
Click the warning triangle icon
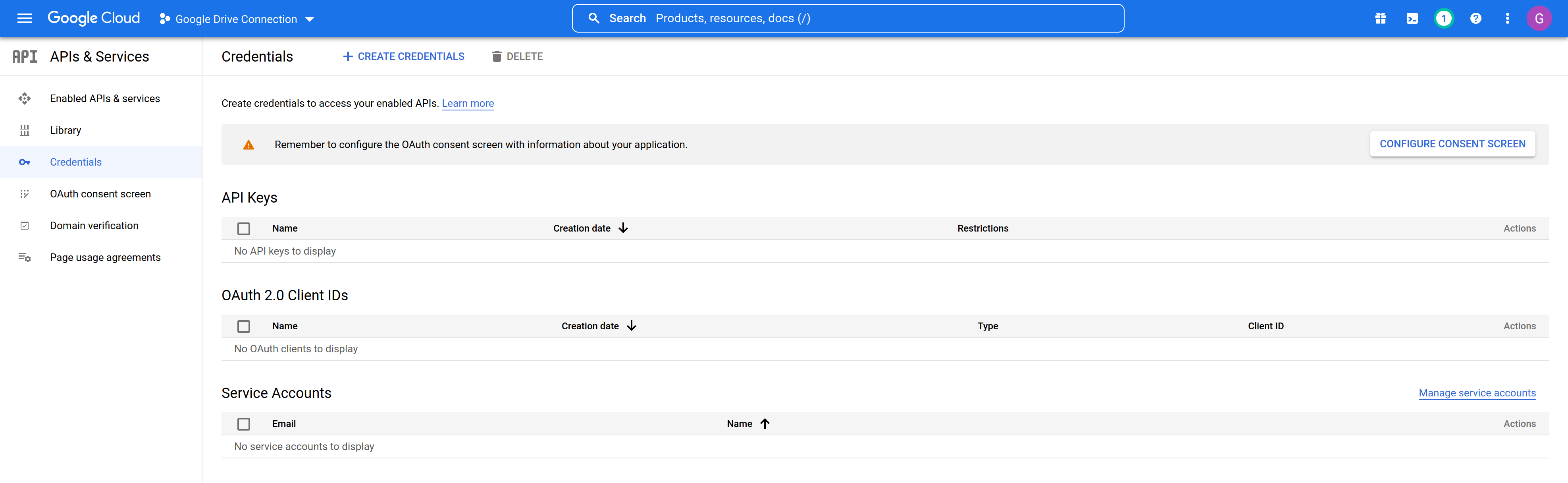(248, 145)
